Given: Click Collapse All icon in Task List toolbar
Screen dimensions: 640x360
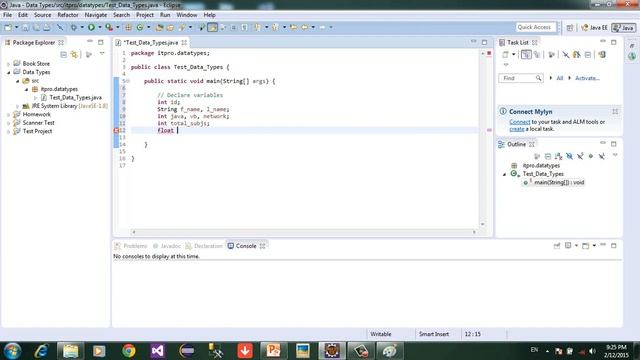Looking at the screenshot, I should pyautogui.click(x=588, y=55).
